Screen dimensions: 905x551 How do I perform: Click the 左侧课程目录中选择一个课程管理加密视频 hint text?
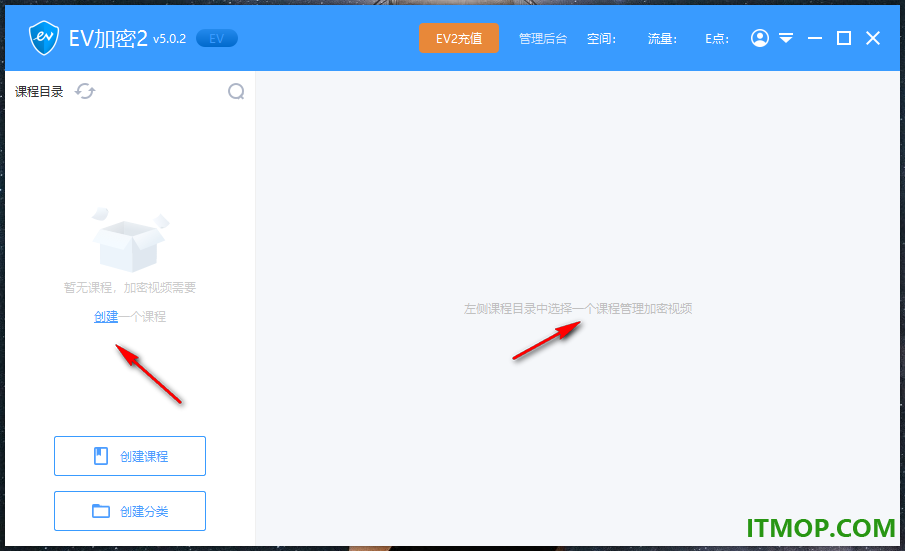click(578, 309)
